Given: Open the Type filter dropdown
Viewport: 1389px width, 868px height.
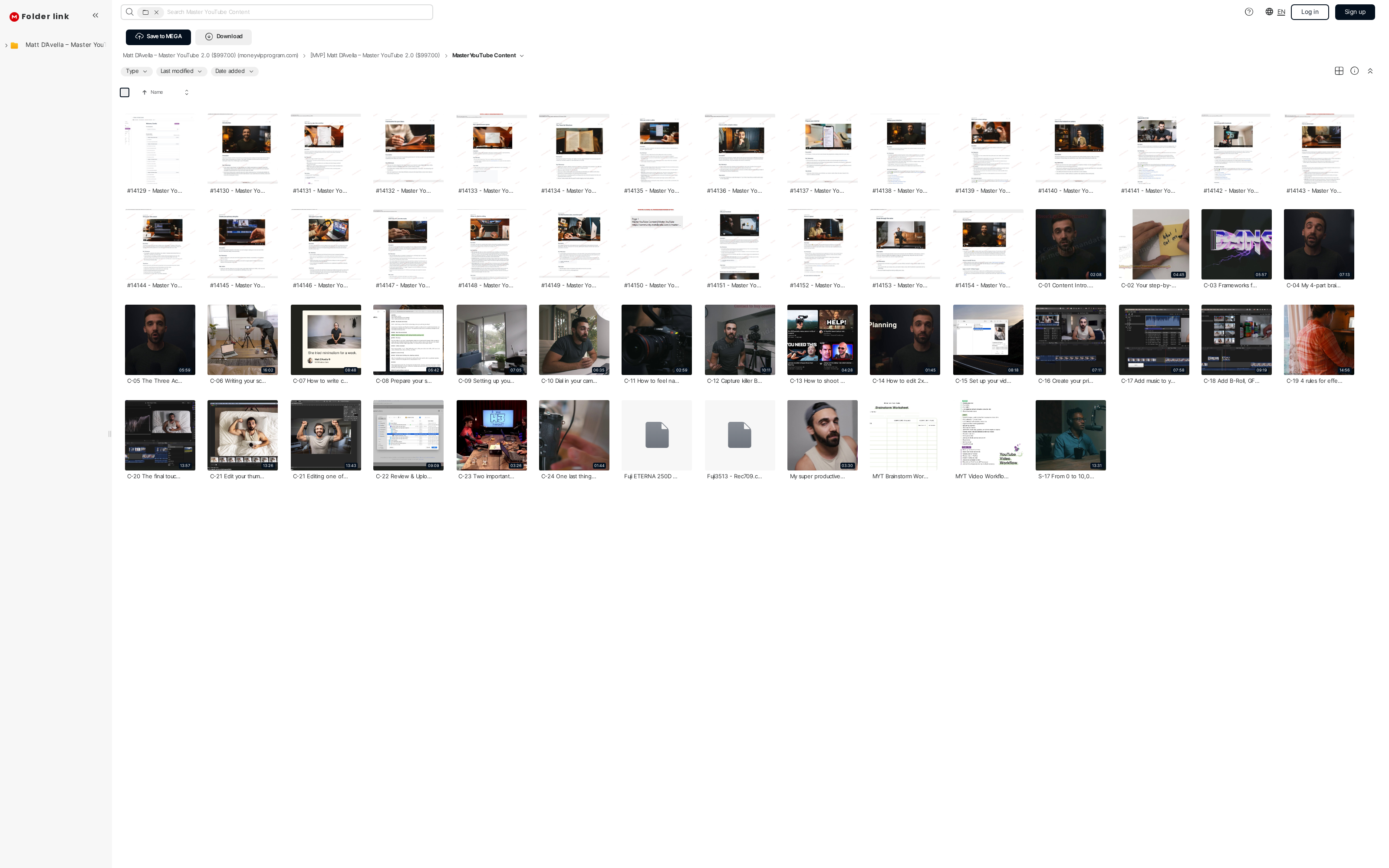Looking at the screenshot, I should coord(137,71).
